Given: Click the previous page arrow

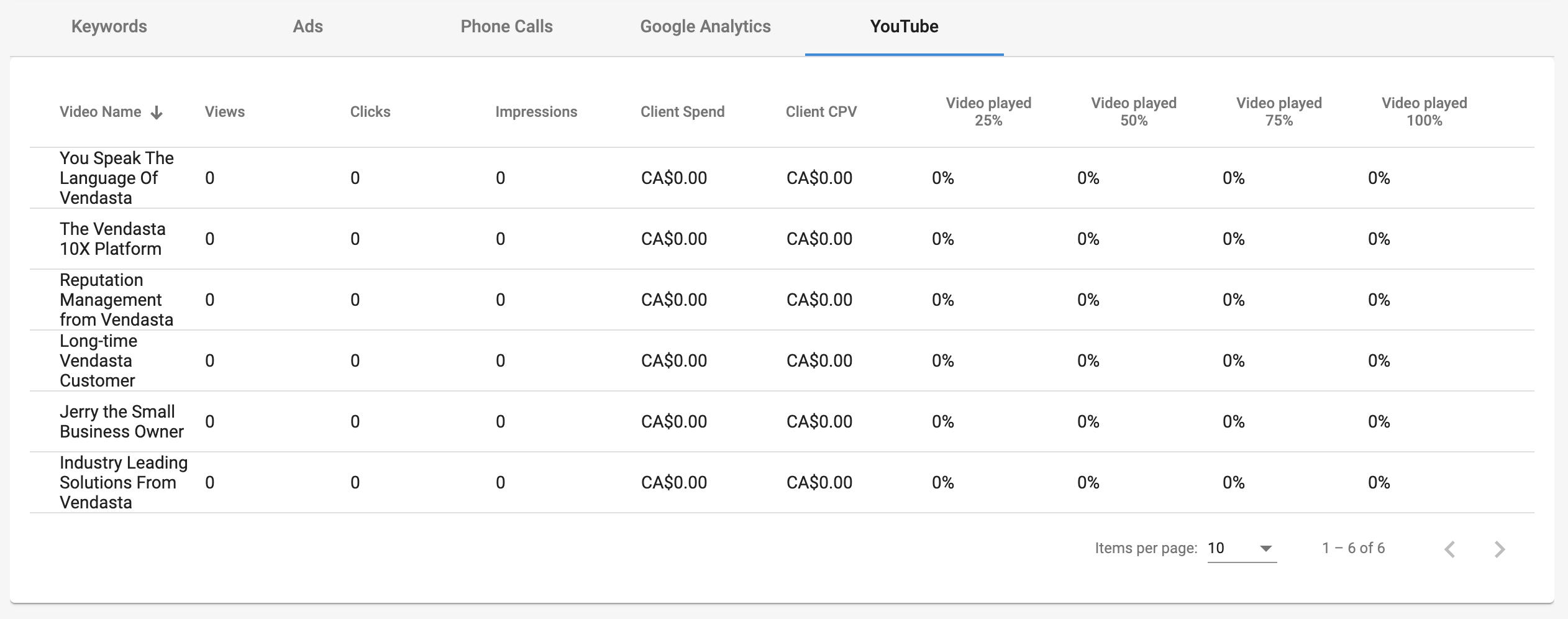Looking at the screenshot, I should pyautogui.click(x=1449, y=548).
